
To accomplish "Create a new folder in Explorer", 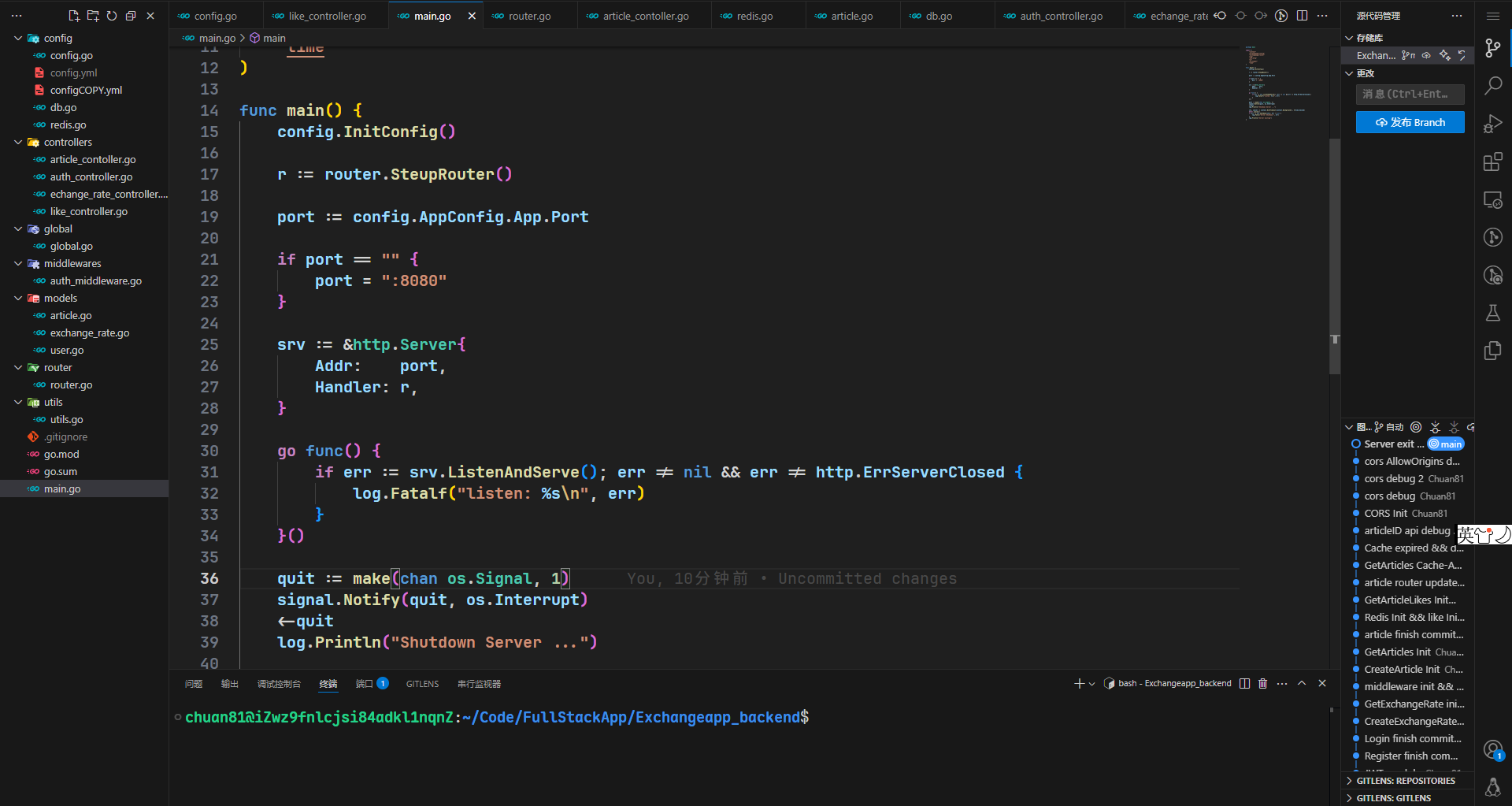I will pyautogui.click(x=93, y=16).
